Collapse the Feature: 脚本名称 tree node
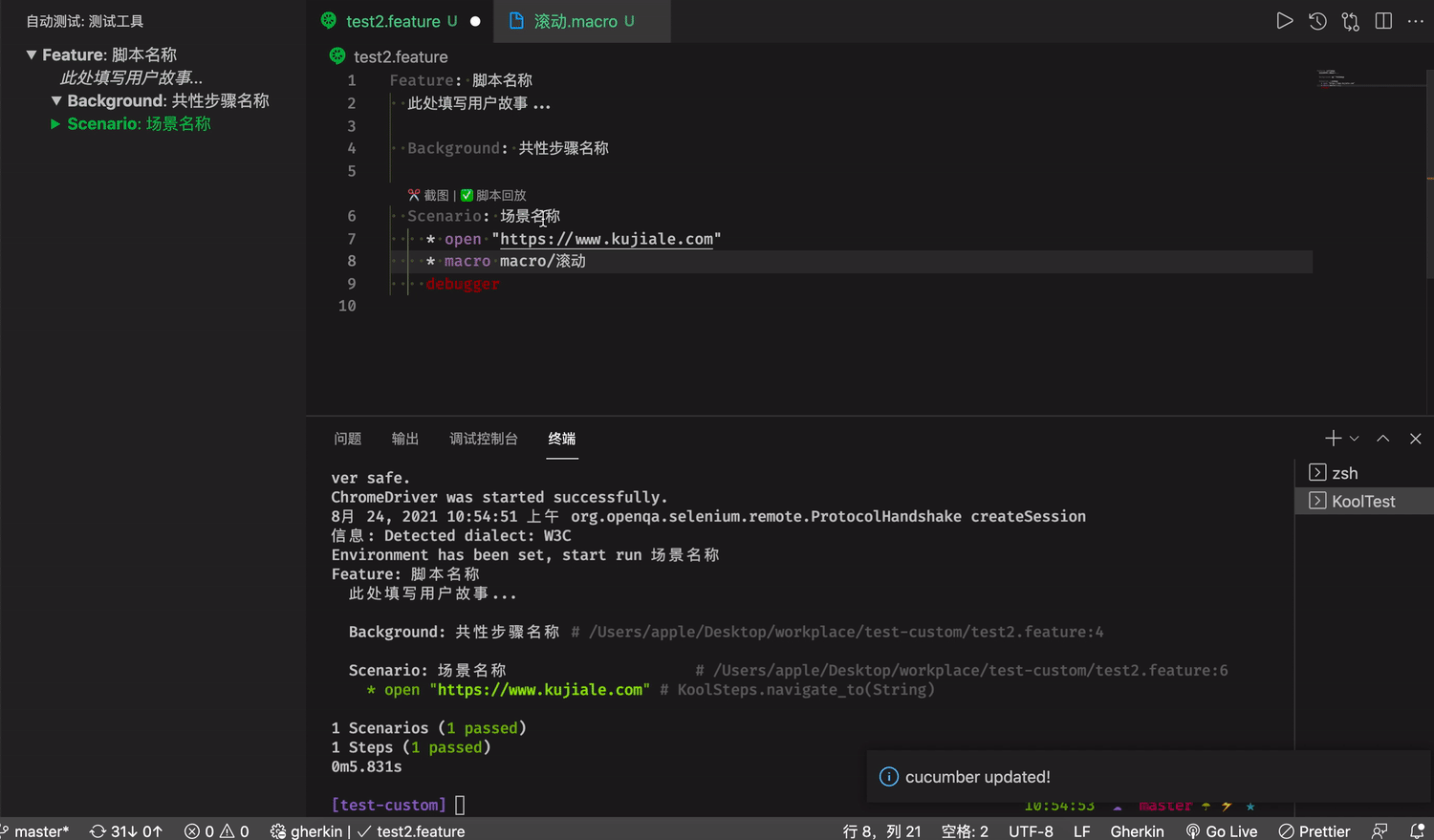The height and width of the screenshot is (840, 1434). tap(31, 55)
